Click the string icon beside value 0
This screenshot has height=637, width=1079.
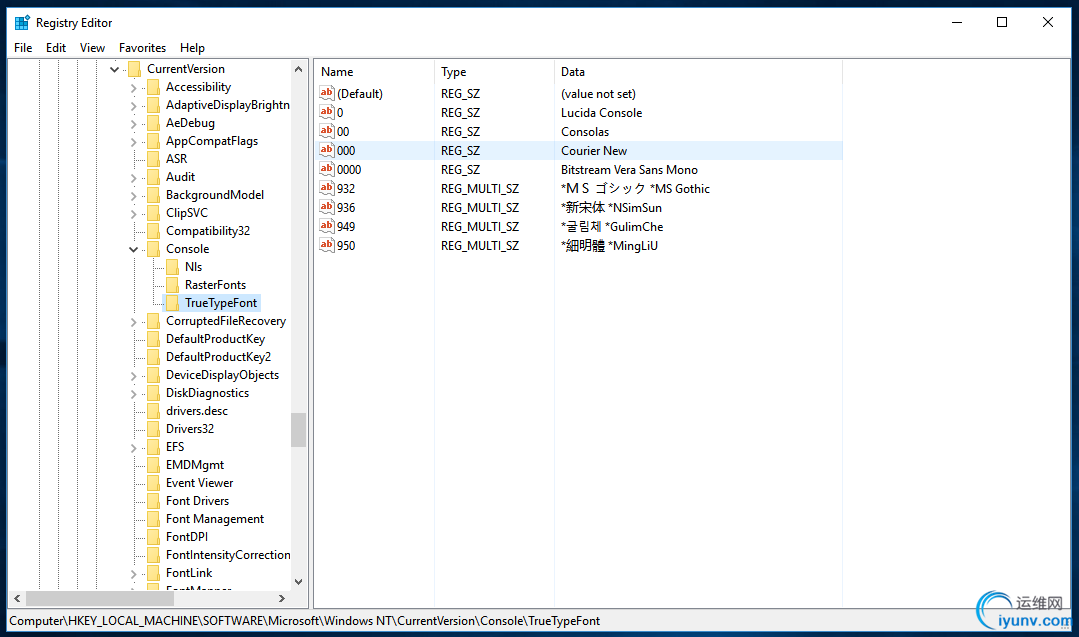click(x=327, y=112)
